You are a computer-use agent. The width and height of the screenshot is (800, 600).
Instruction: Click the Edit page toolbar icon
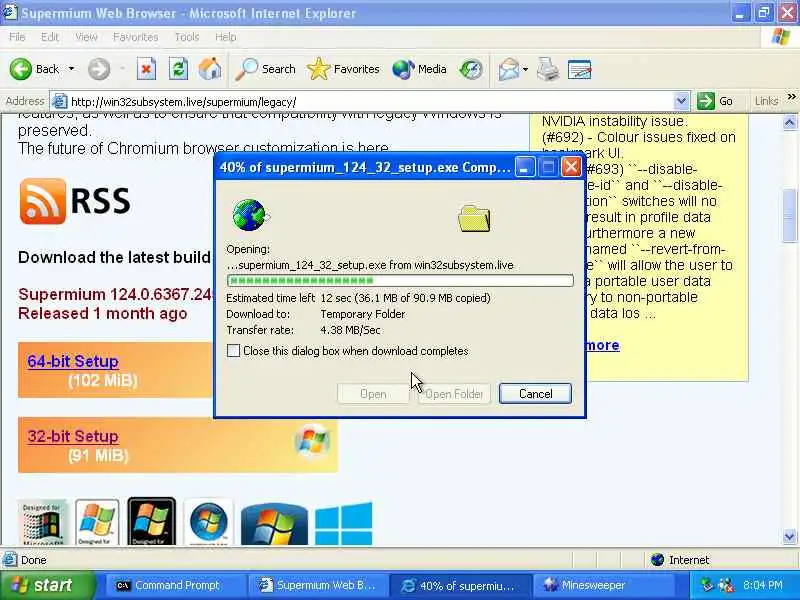point(580,69)
